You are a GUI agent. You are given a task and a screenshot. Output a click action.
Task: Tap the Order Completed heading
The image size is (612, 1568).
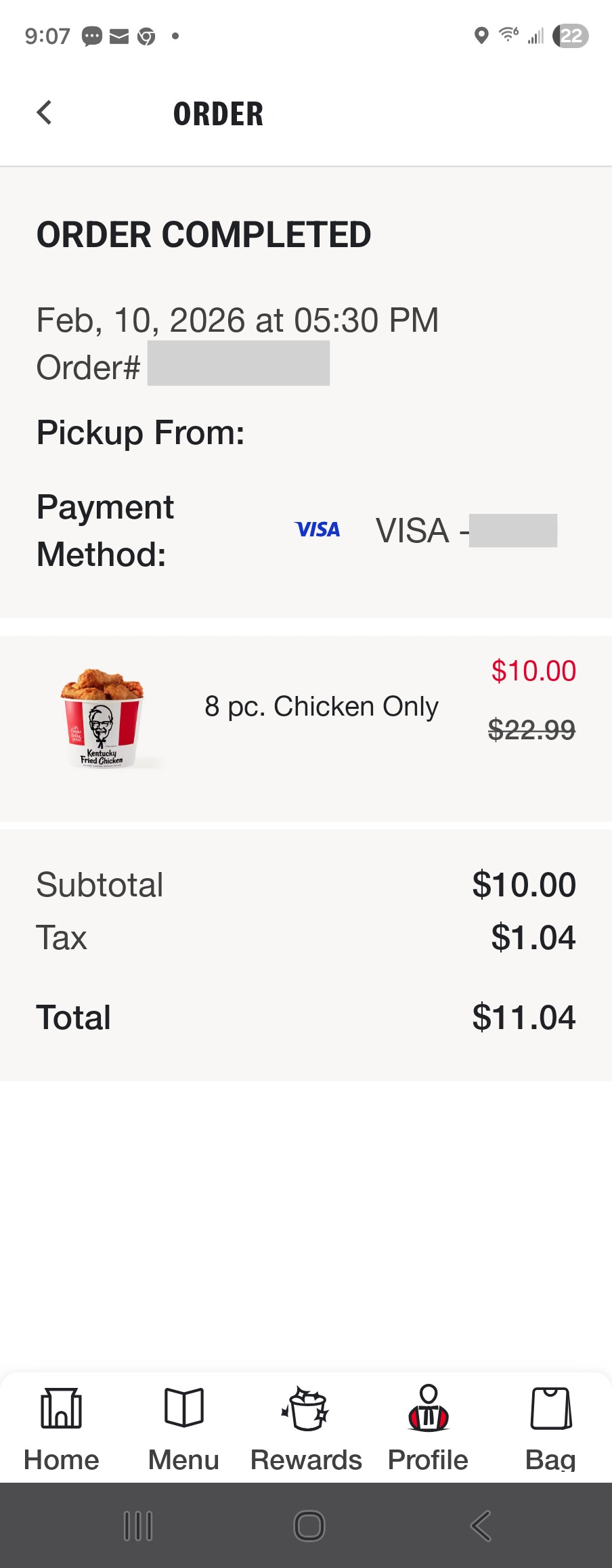click(204, 235)
